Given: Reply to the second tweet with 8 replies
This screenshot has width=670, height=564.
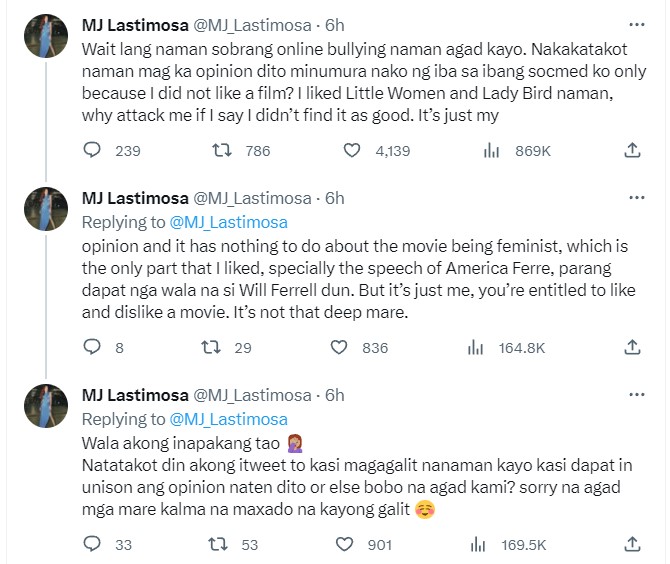Looking at the screenshot, I should [92, 347].
